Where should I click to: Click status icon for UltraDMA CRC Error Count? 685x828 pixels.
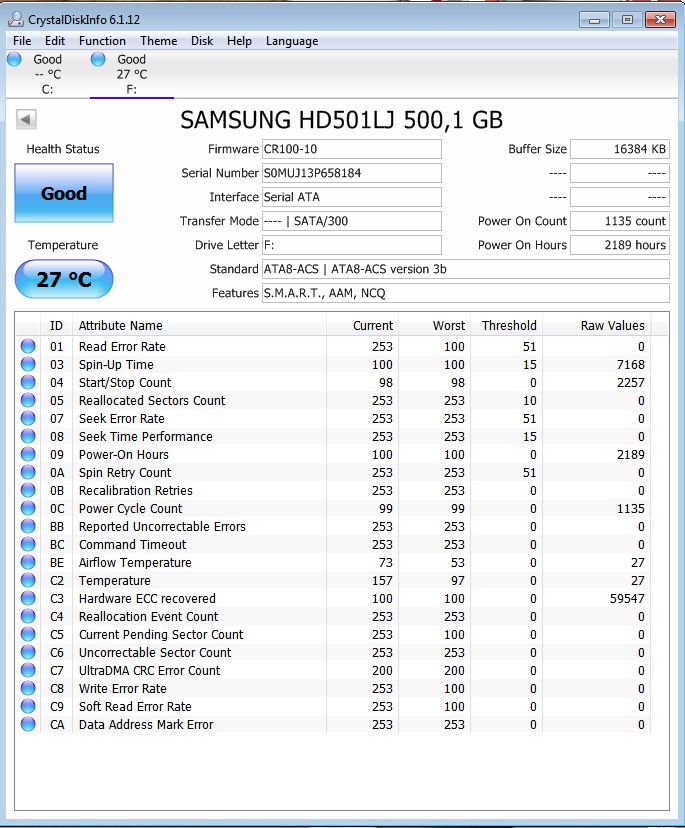pos(28,670)
